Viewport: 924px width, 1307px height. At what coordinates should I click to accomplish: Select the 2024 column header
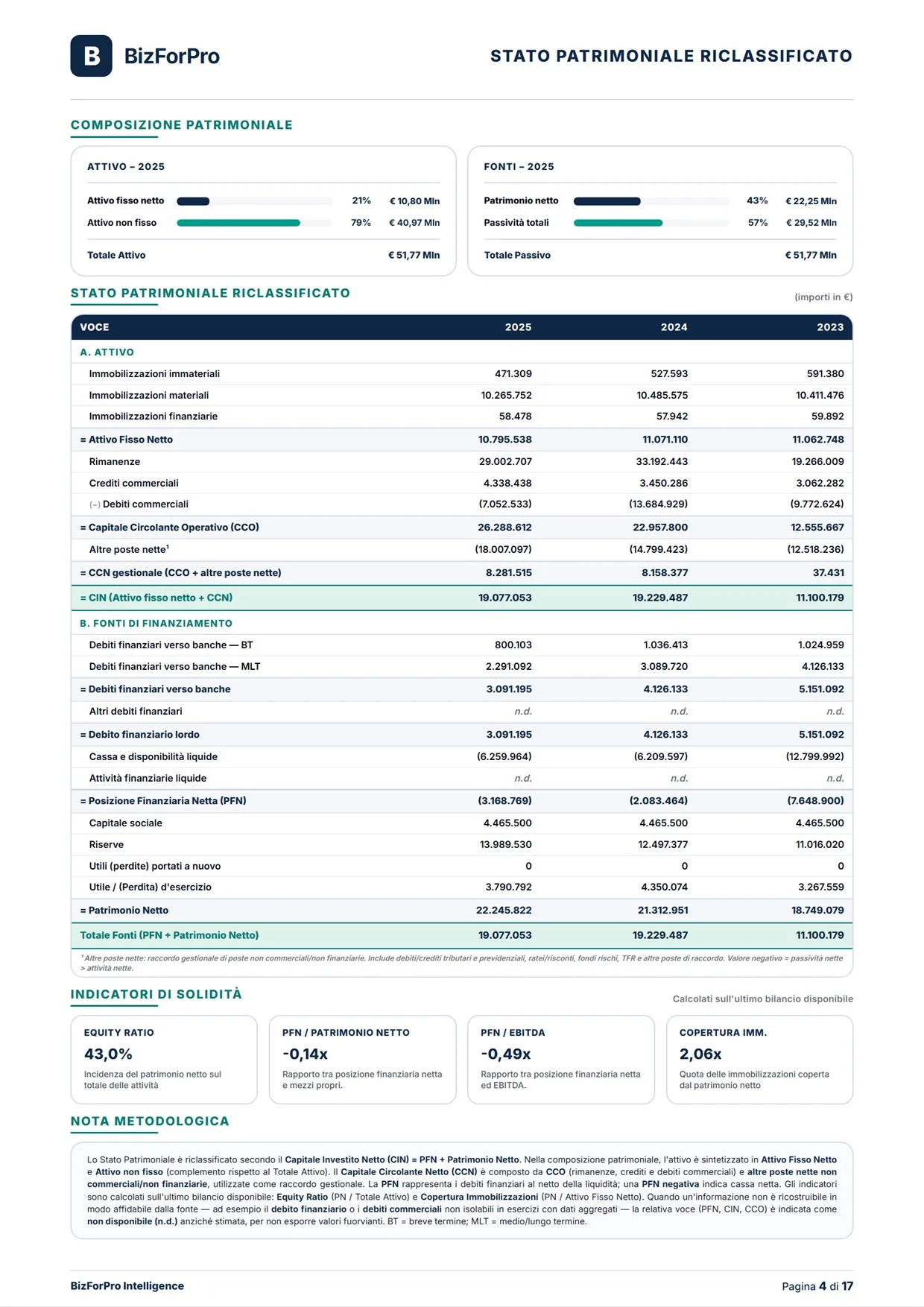coord(674,327)
